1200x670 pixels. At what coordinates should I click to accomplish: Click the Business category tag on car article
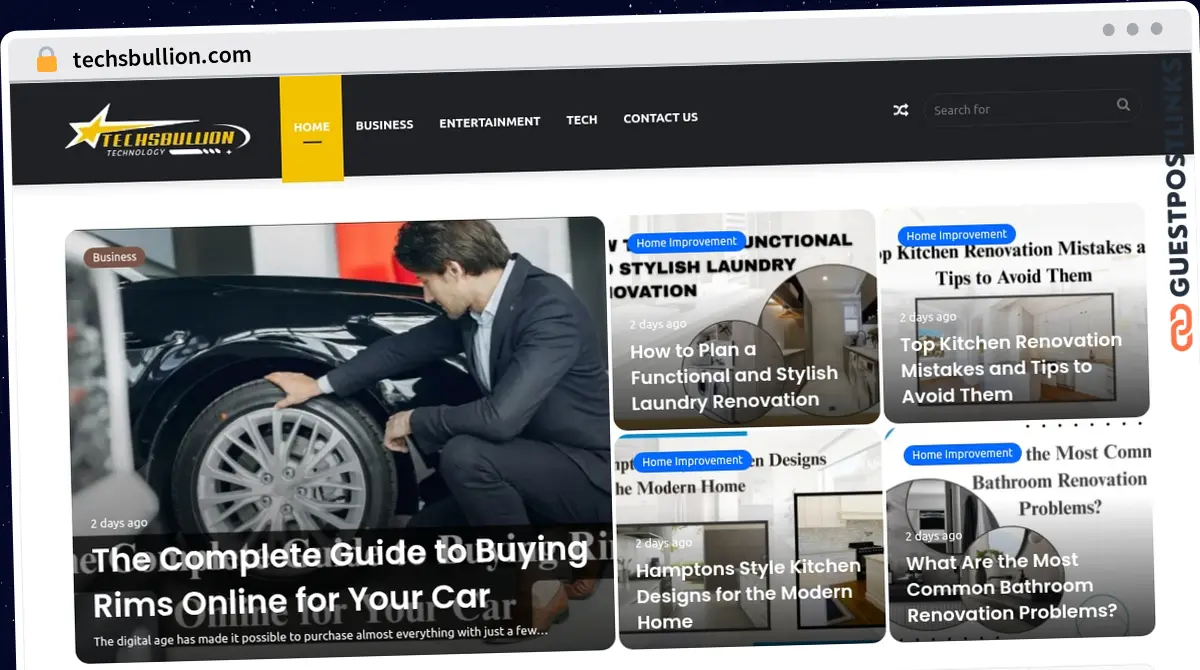pos(114,257)
